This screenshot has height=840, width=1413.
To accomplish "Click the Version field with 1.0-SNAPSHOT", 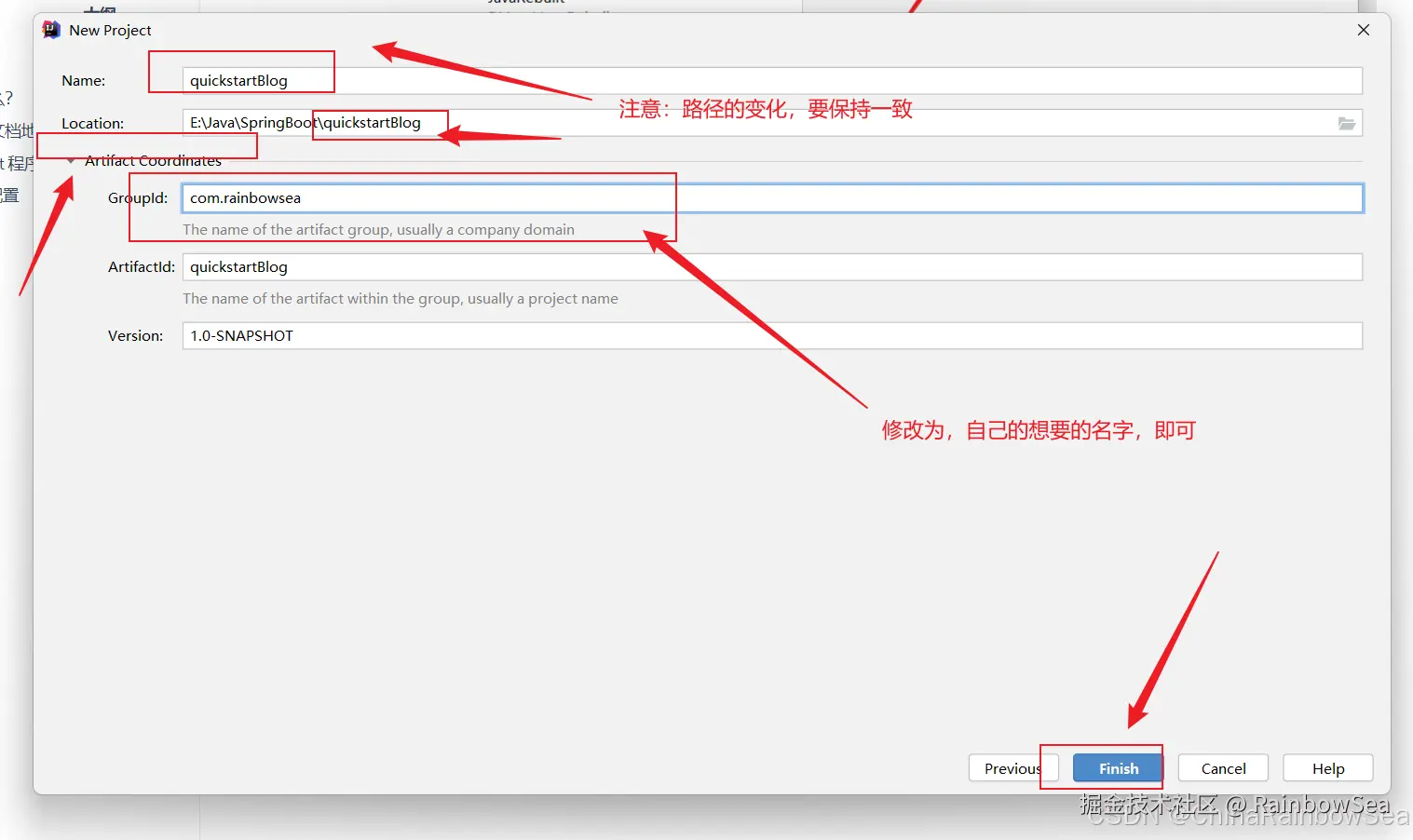I will [x=772, y=336].
